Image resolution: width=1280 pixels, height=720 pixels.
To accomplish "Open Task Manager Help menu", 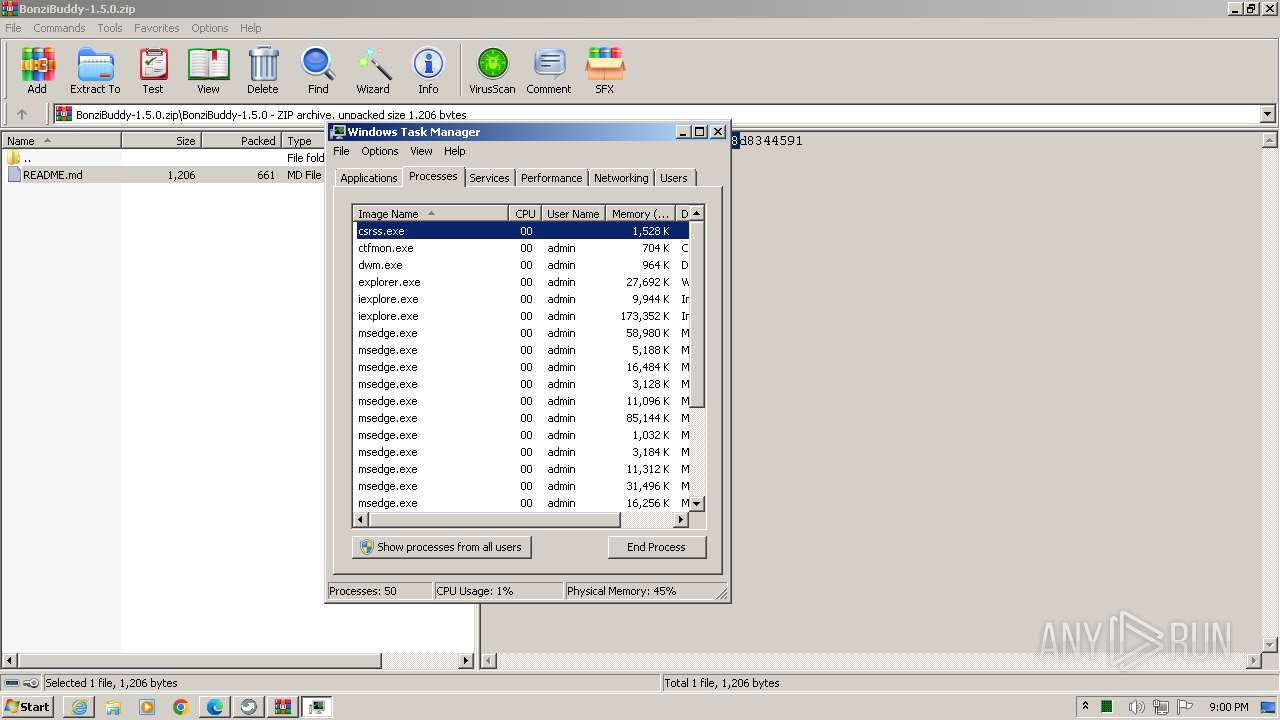I will (455, 151).
